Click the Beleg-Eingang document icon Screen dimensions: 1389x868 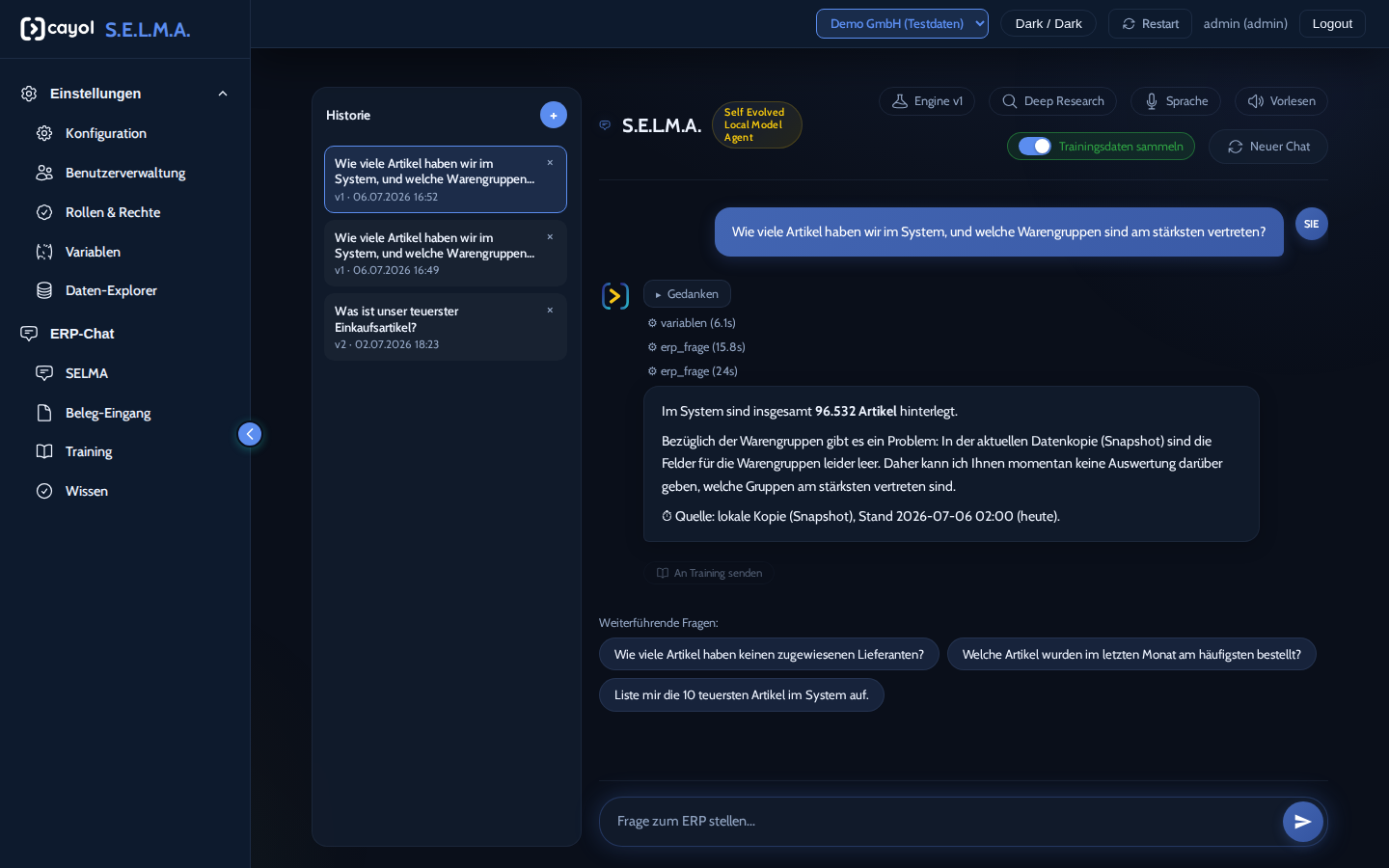click(x=44, y=413)
